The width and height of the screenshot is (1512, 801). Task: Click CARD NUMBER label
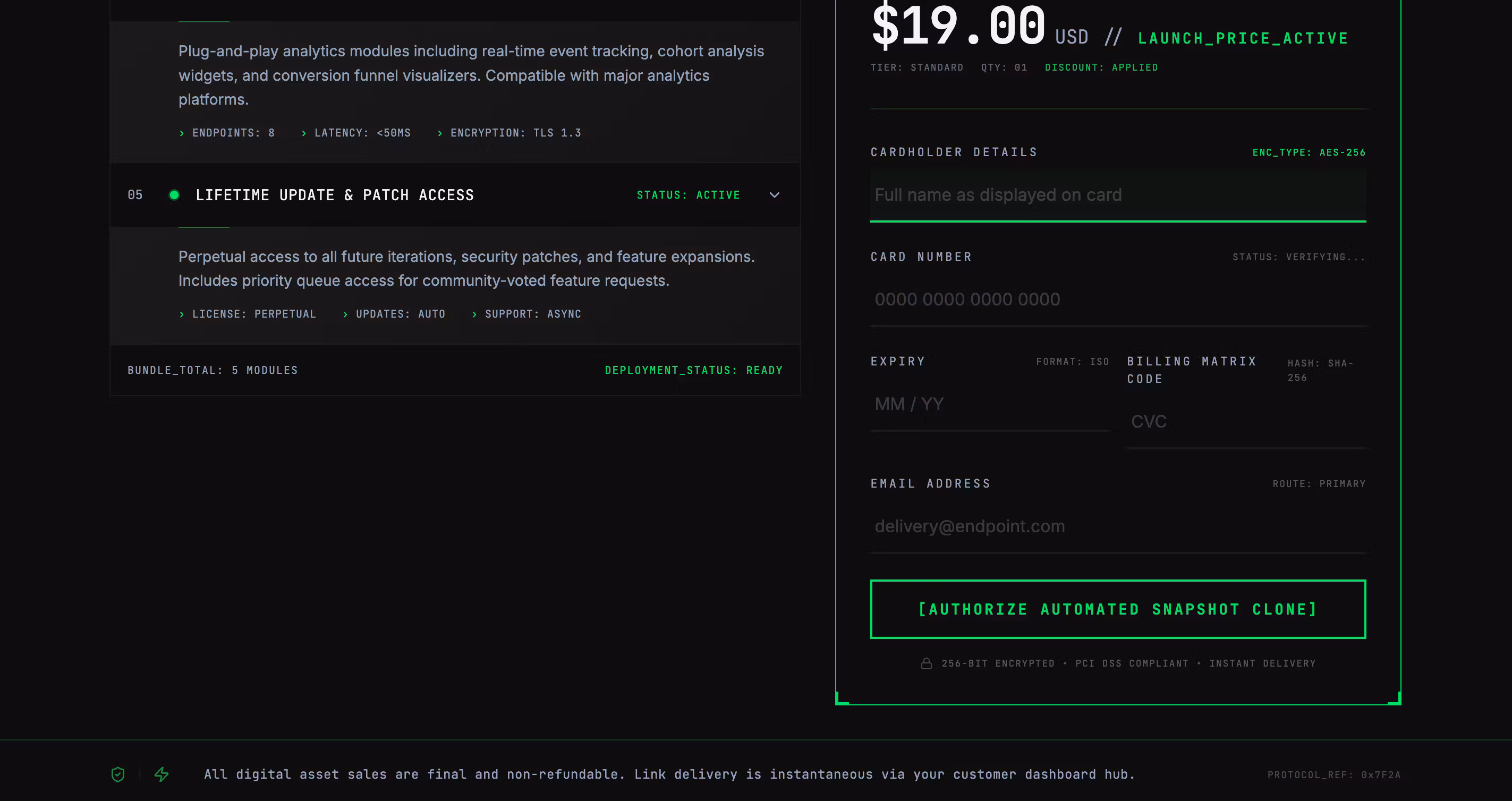pyautogui.click(x=921, y=257)
